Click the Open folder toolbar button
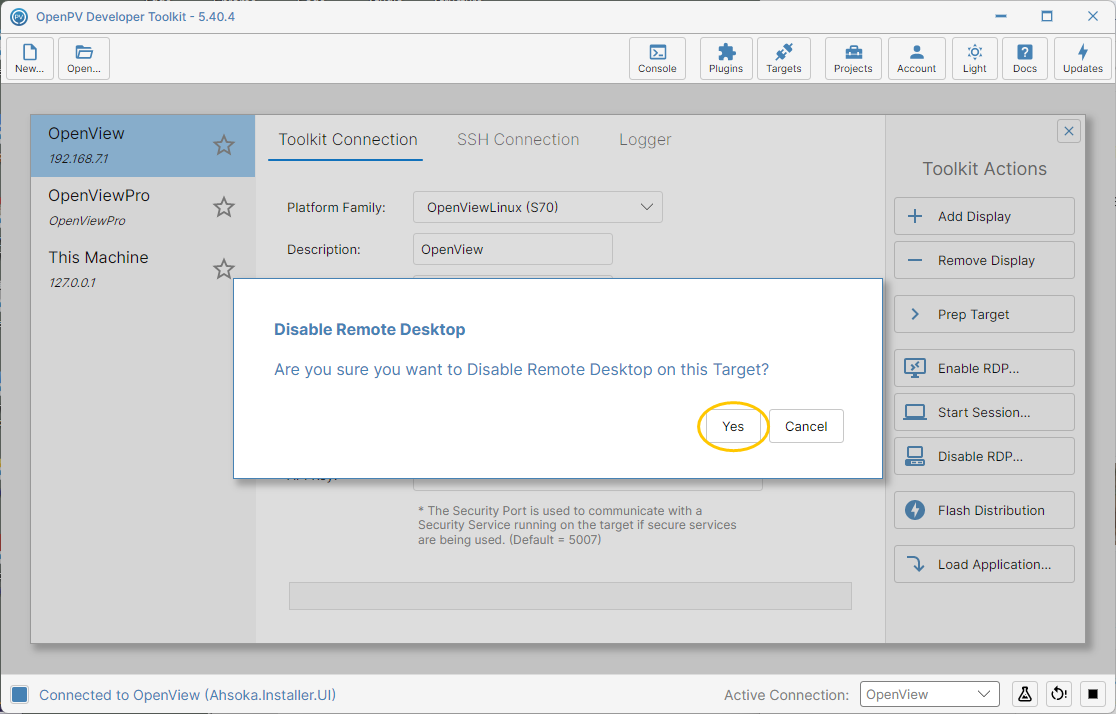 pyautogui.click(x=84, y=58)
